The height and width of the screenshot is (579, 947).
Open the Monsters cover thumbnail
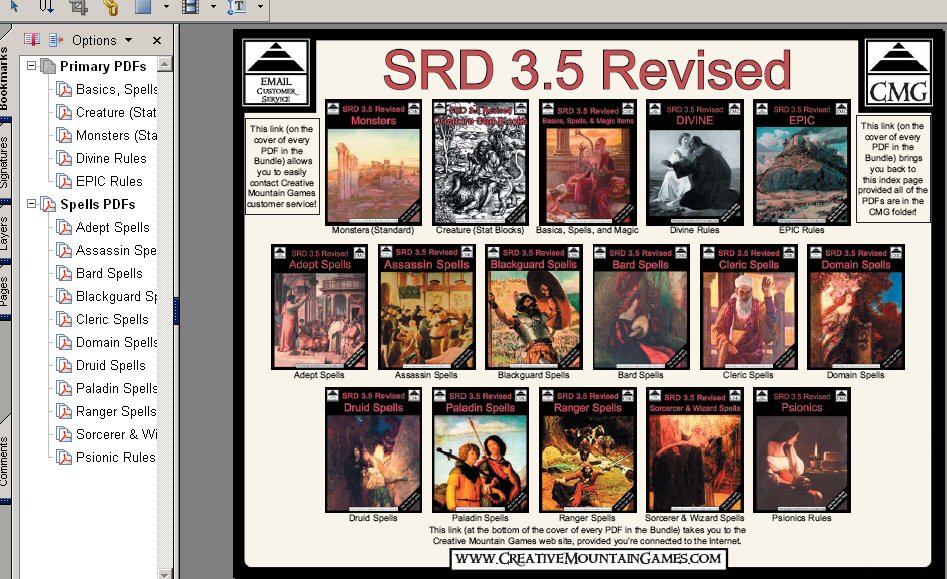(373, 162)
